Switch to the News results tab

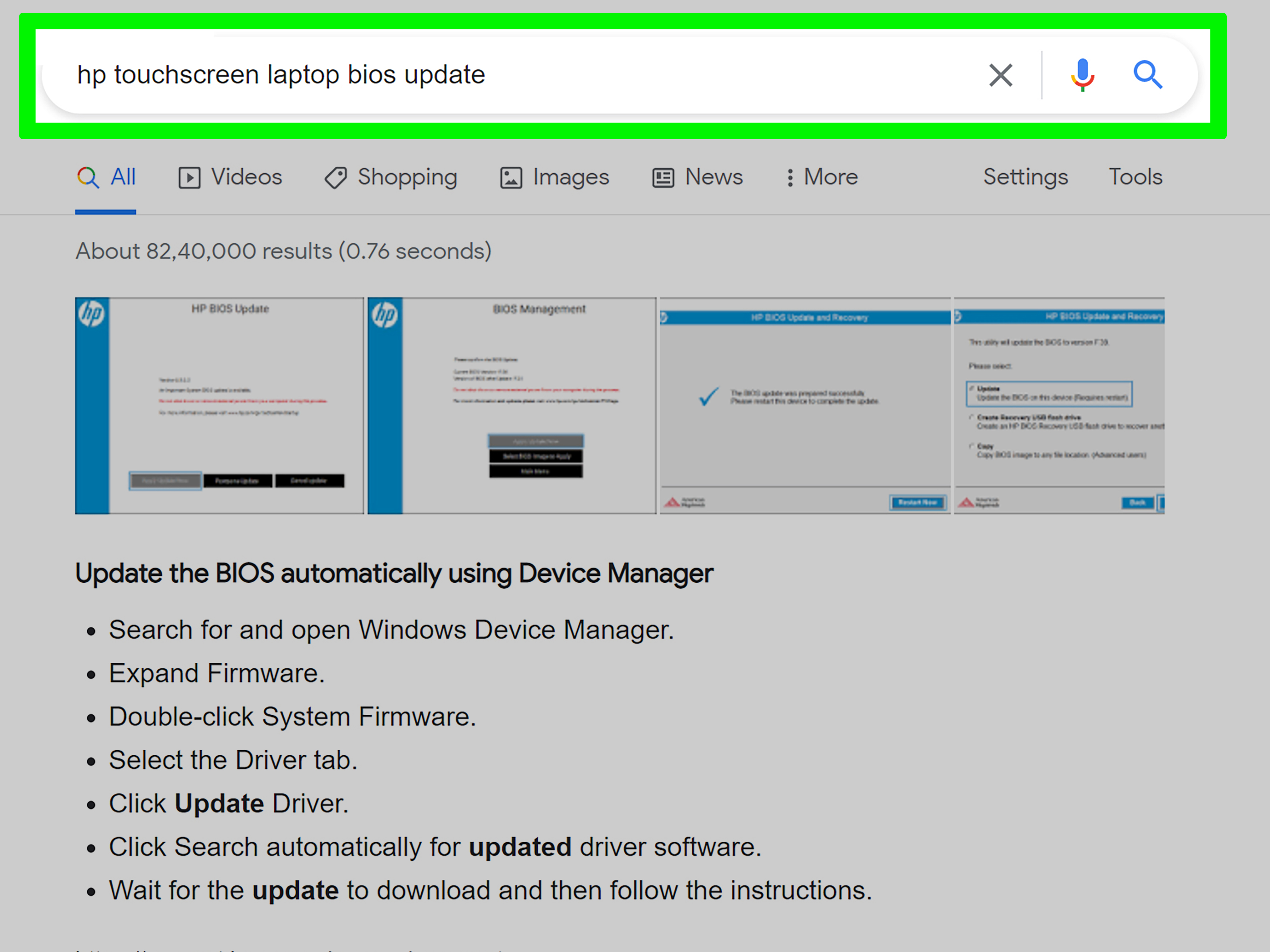click(713, 177)
